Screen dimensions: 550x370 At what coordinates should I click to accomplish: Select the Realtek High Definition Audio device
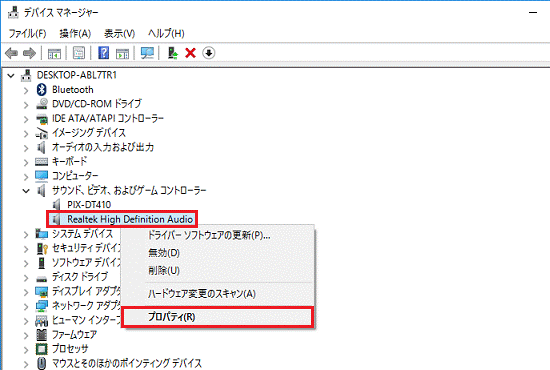click(x=130, y=220)
